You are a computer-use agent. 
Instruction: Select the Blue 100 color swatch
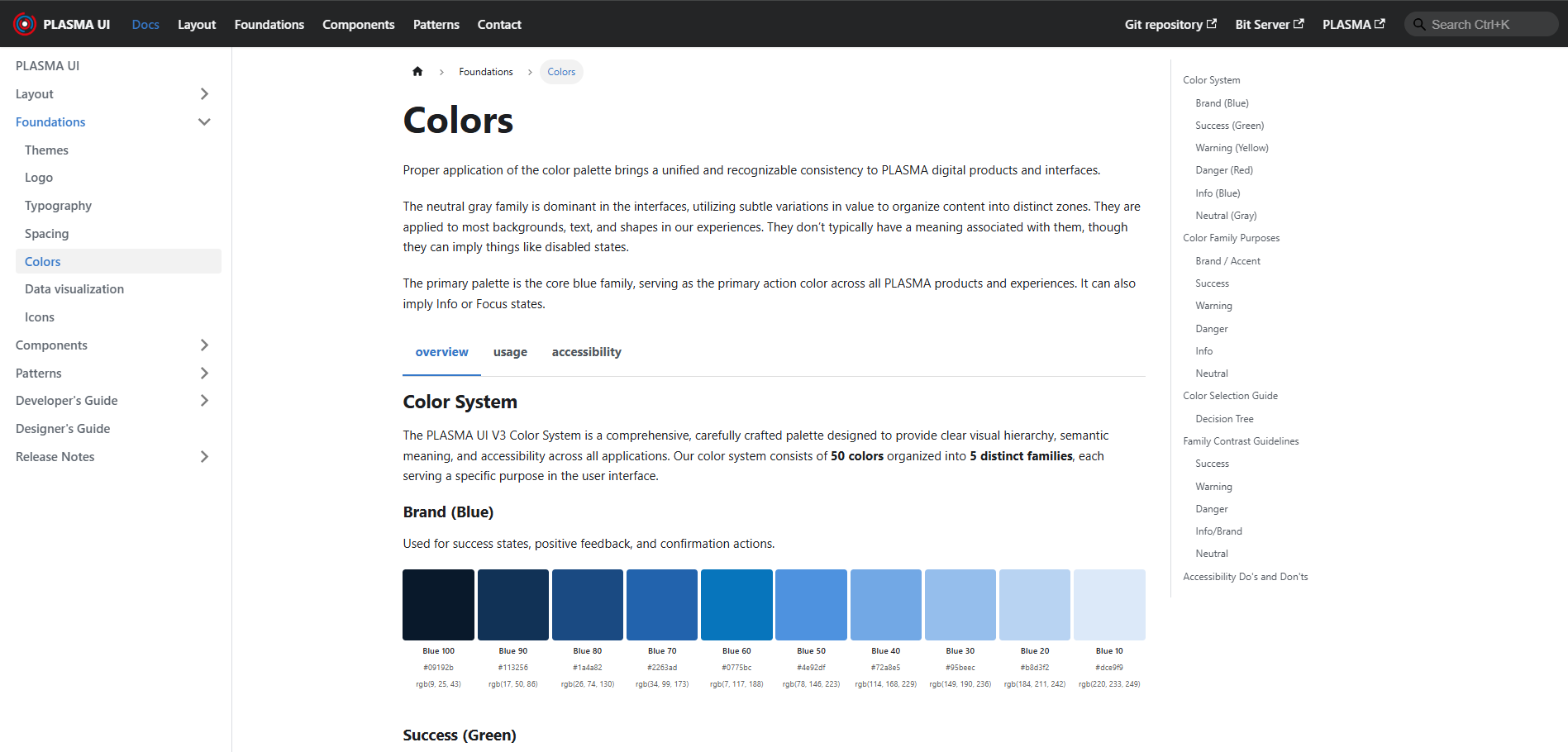(438, 605)
